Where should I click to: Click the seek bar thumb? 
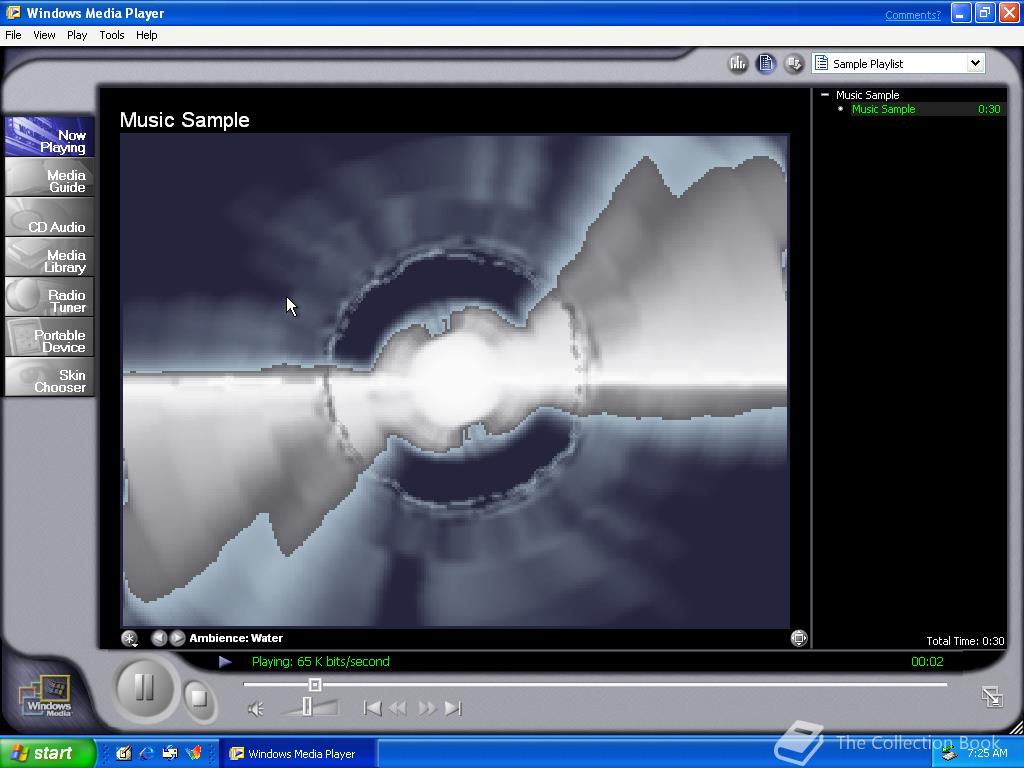pos(315,684)
